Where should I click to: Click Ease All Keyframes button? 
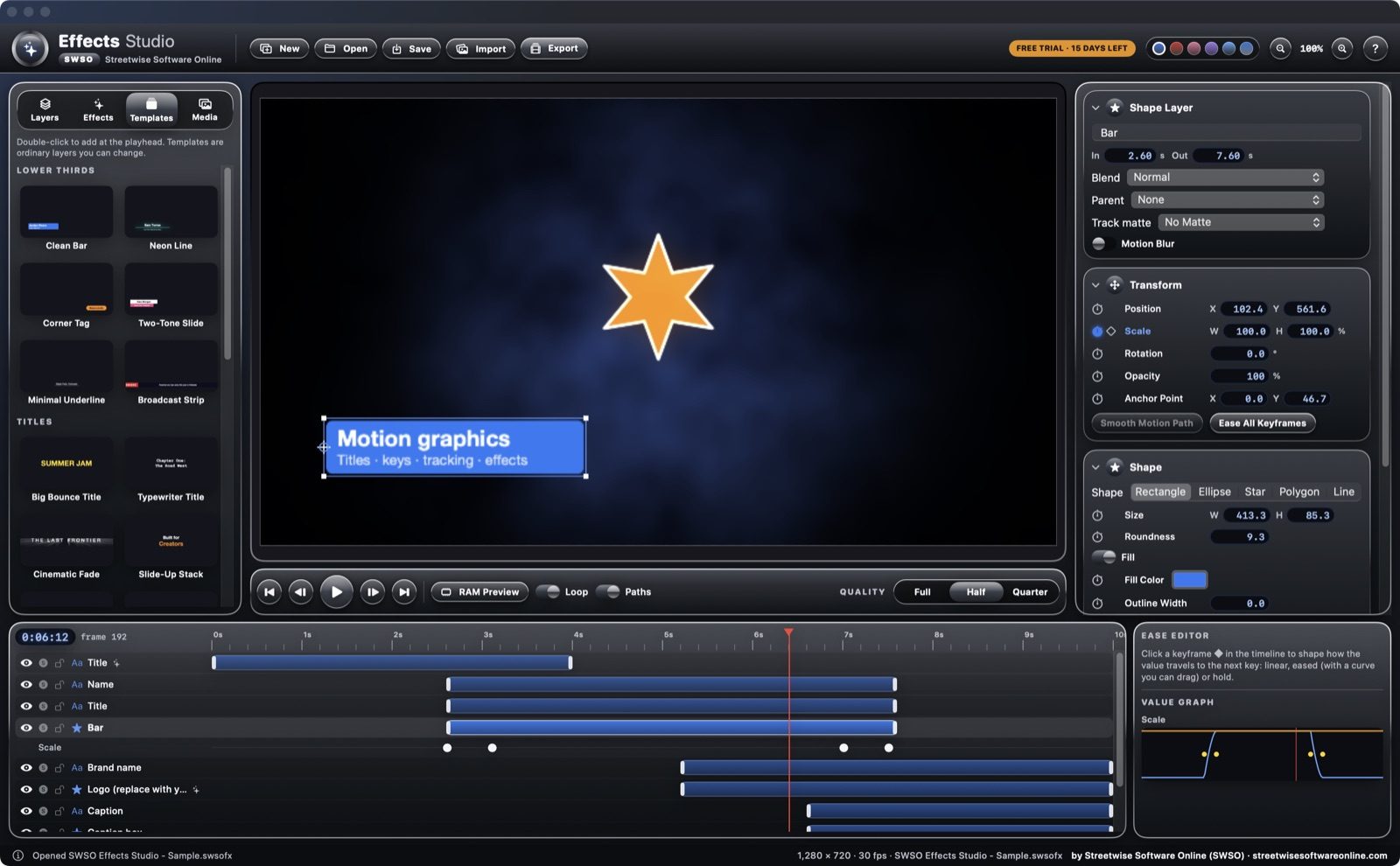(x=1262, y=423)
